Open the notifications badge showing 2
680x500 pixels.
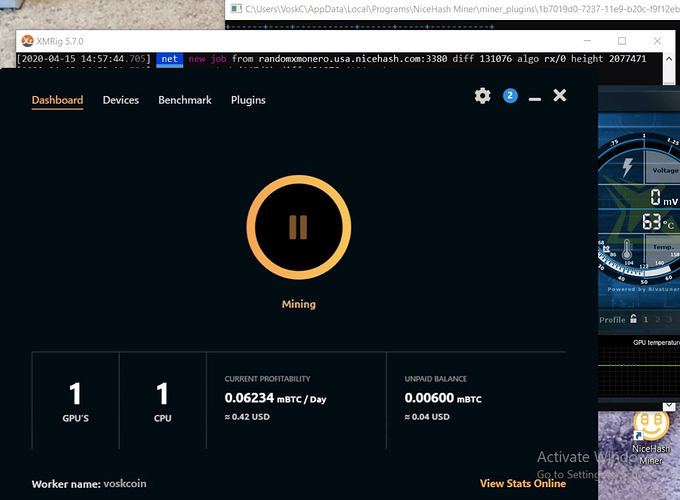coord(510,95)
